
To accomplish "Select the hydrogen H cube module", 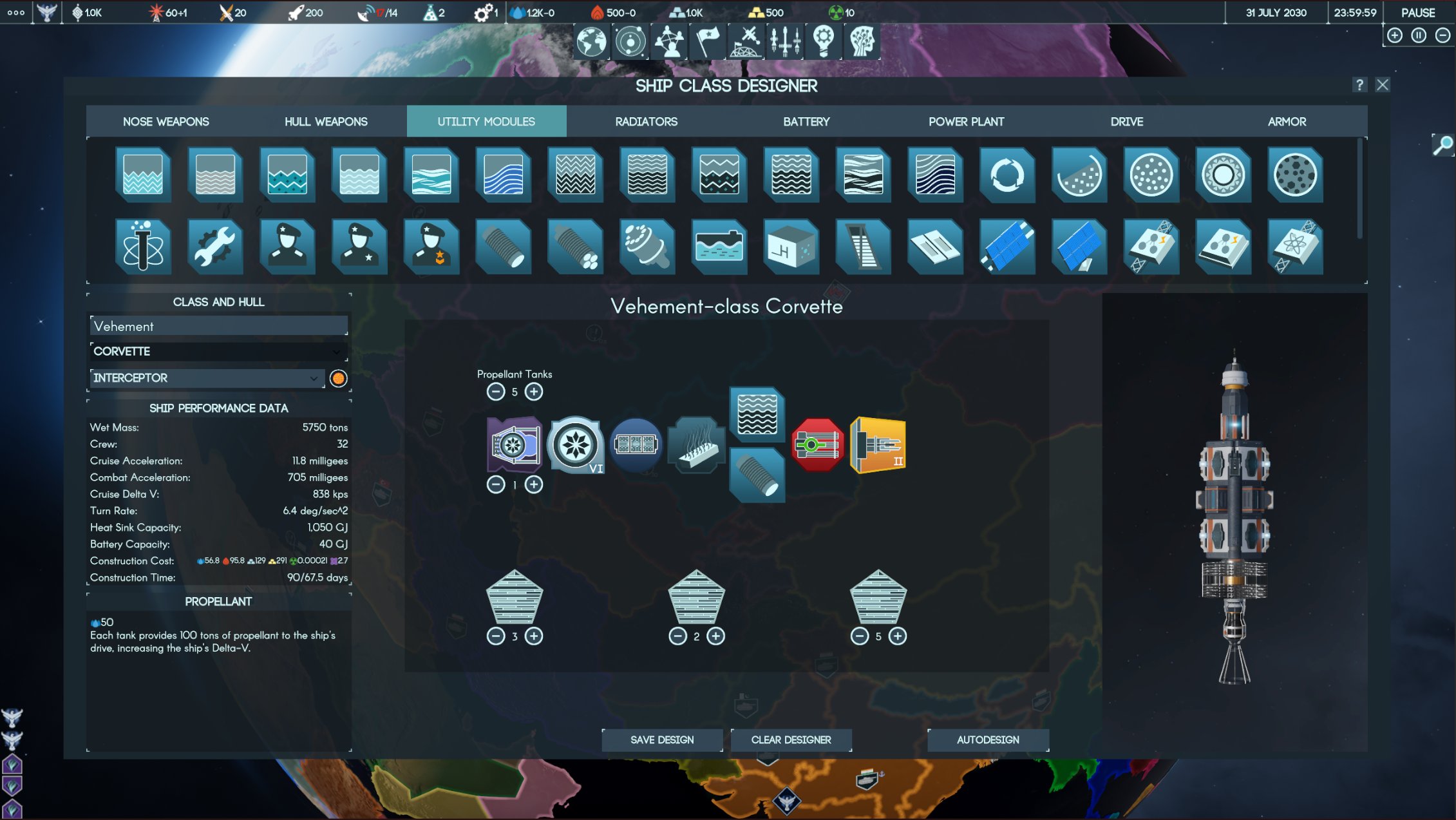I will pyautogui.click(x=791, y=247).
